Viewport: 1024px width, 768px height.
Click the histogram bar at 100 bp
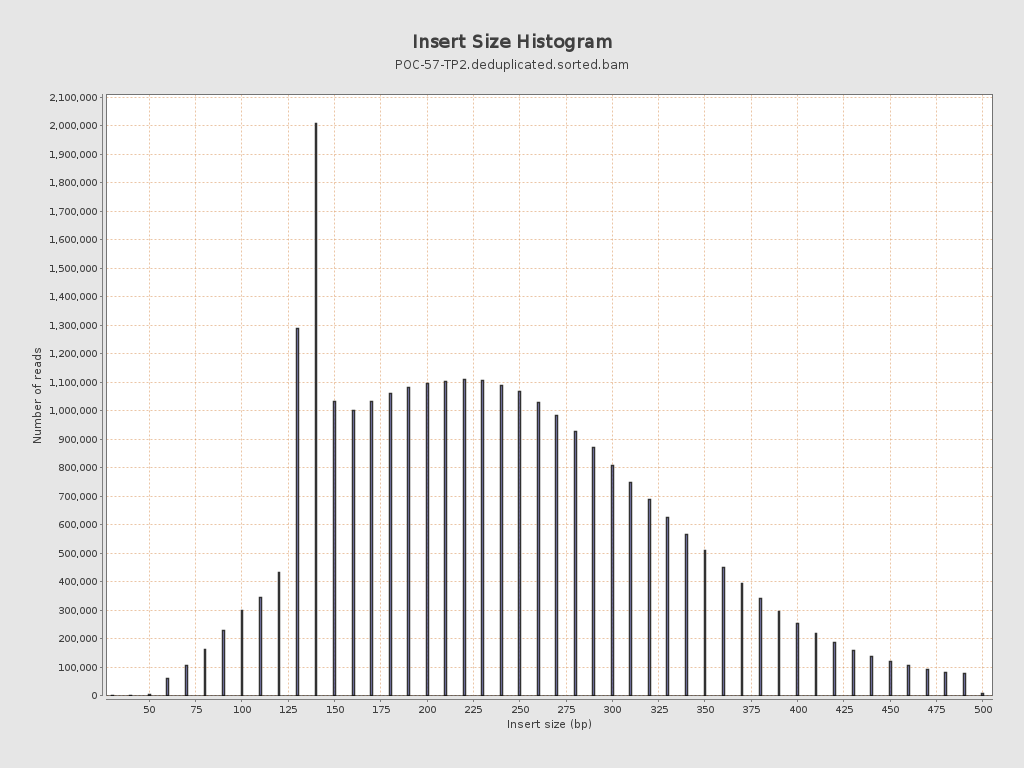(242, 653)
